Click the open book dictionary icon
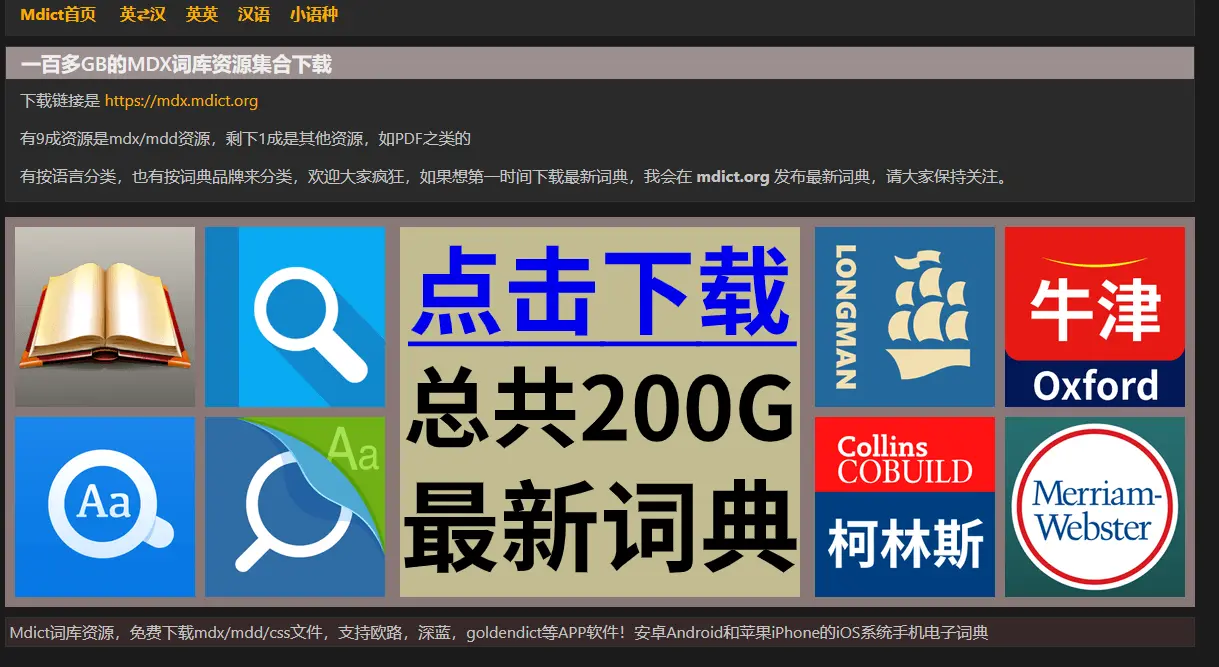This screenshot has width=1219, height=667. tap(105, 317)
